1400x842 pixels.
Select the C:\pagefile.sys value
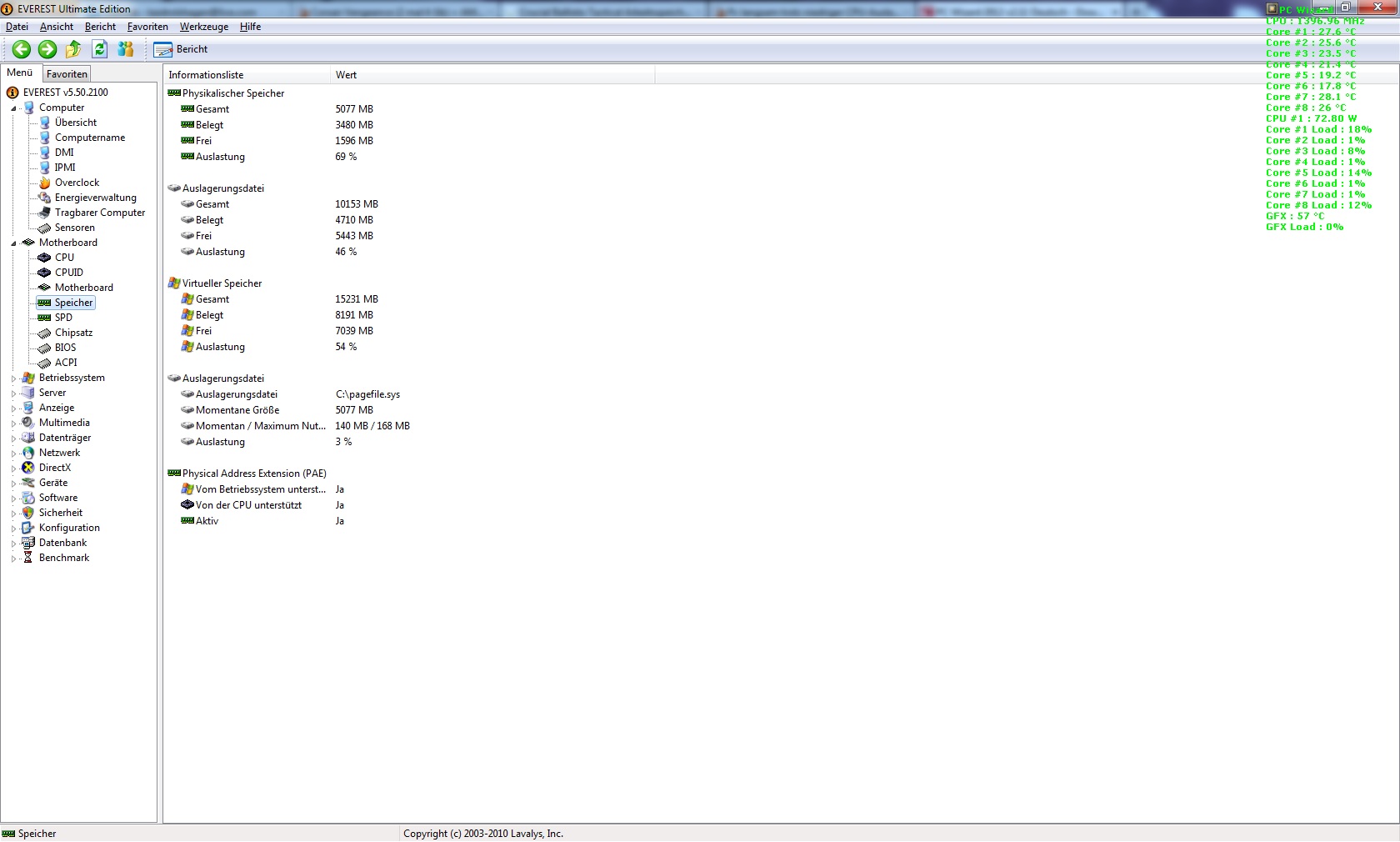coord(367,394)
